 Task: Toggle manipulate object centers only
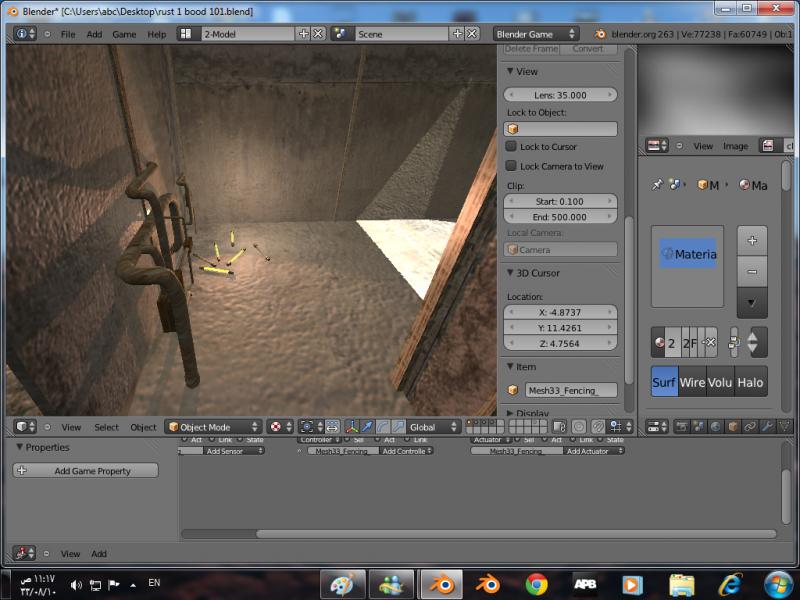pos(332,427)
